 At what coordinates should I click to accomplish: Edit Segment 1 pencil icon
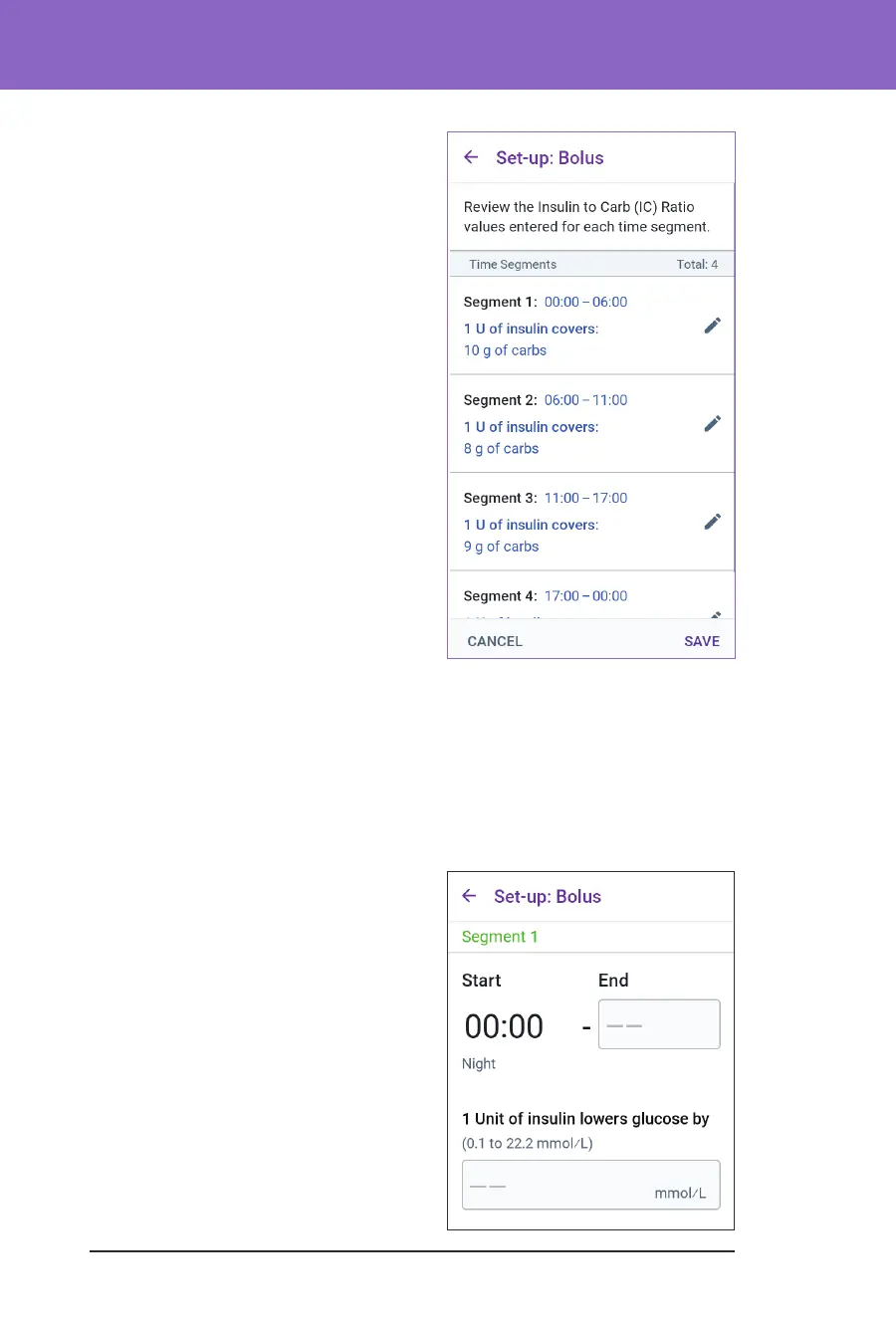[x=712, y=326]
